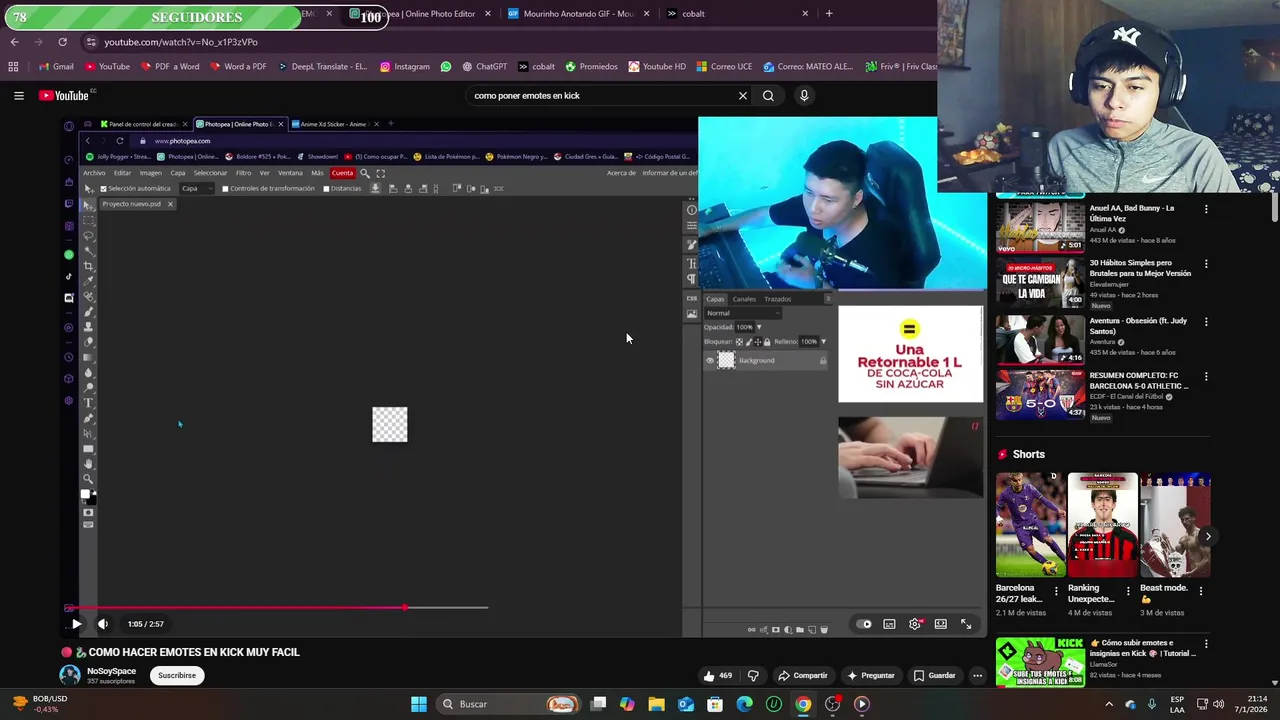This screenshot has width=1280, height=720.
Task: Expand the Opacidad 100% dropdown arrow
Action: coord(759,327)
